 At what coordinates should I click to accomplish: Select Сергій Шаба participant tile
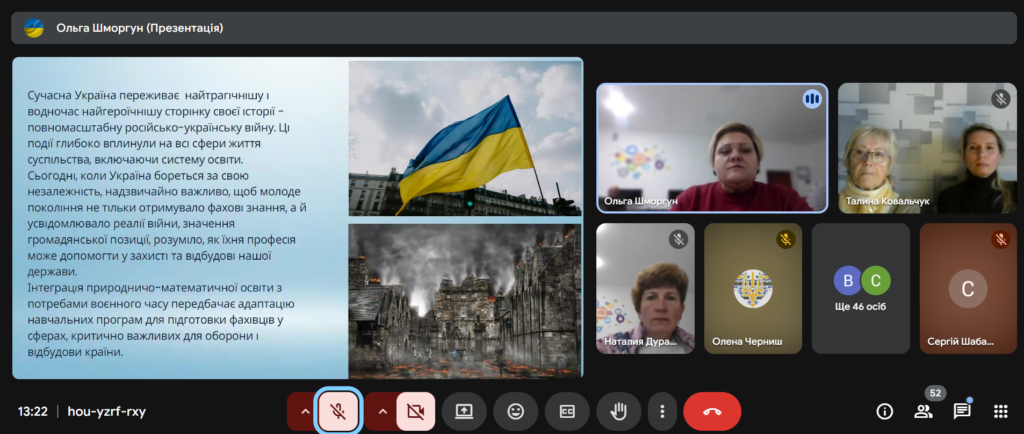(967, 289)
